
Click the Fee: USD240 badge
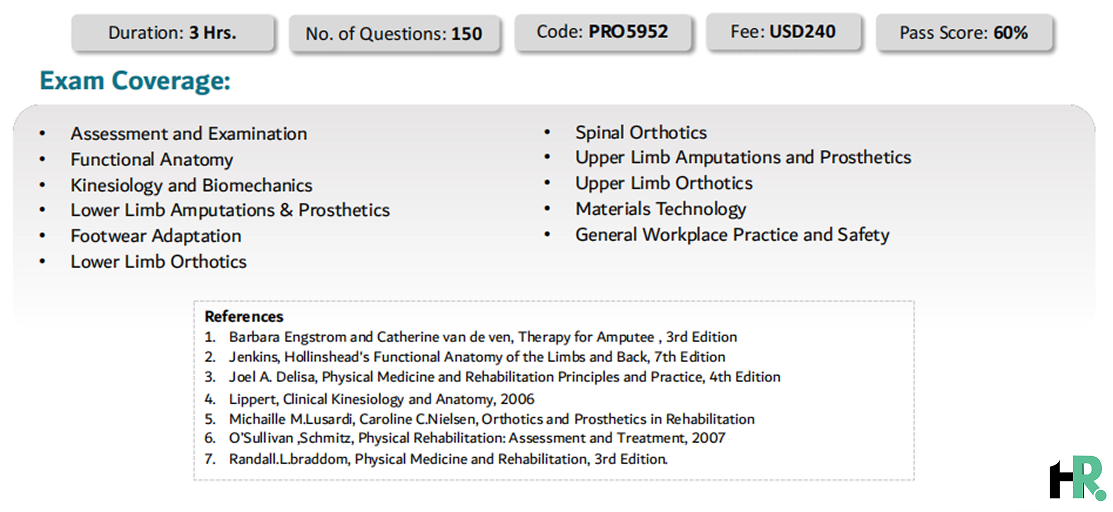(x=783, y=32)
